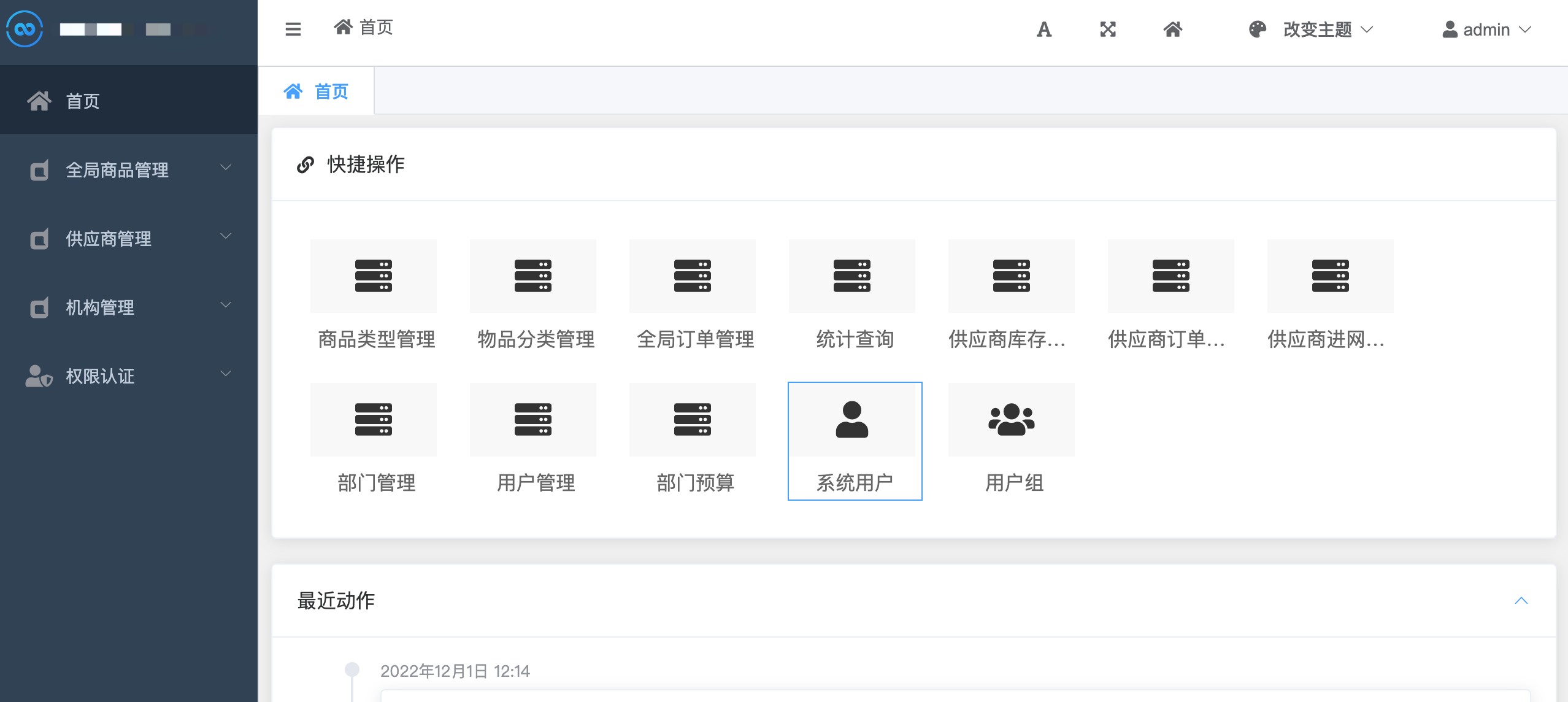Click the chevron beside 全局商品管理
1568x702 pixels.
226,168
